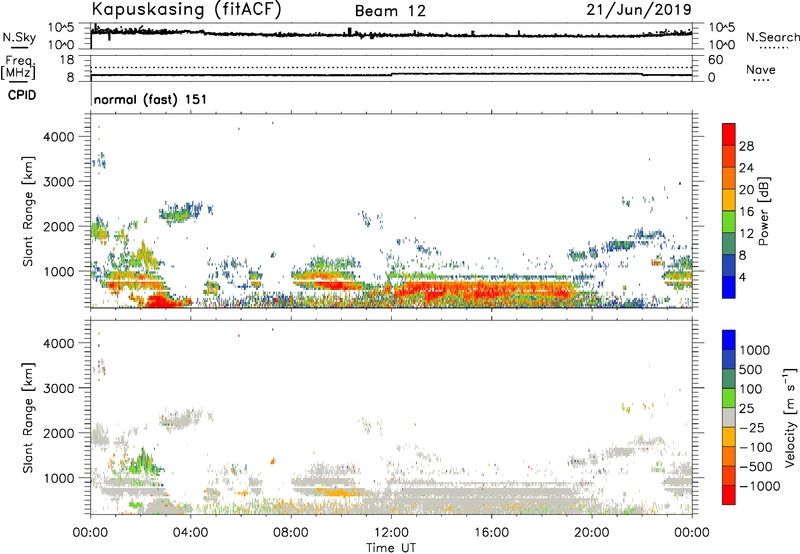800x554 pixels.
Task: Click the 'Power [dB]' color bar label
Action: (x=763, y=211)
